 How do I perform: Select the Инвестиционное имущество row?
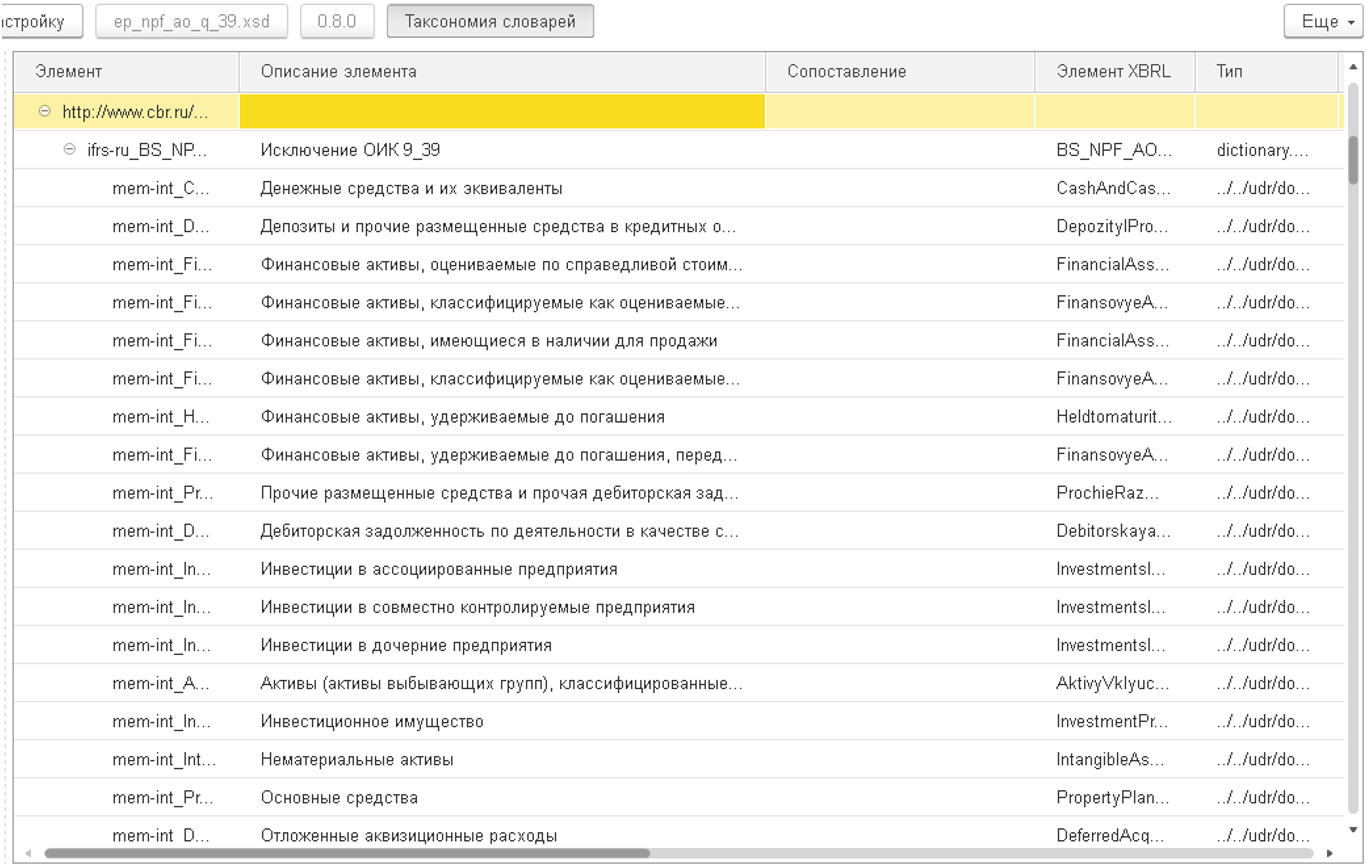click(x=372, y=721)
